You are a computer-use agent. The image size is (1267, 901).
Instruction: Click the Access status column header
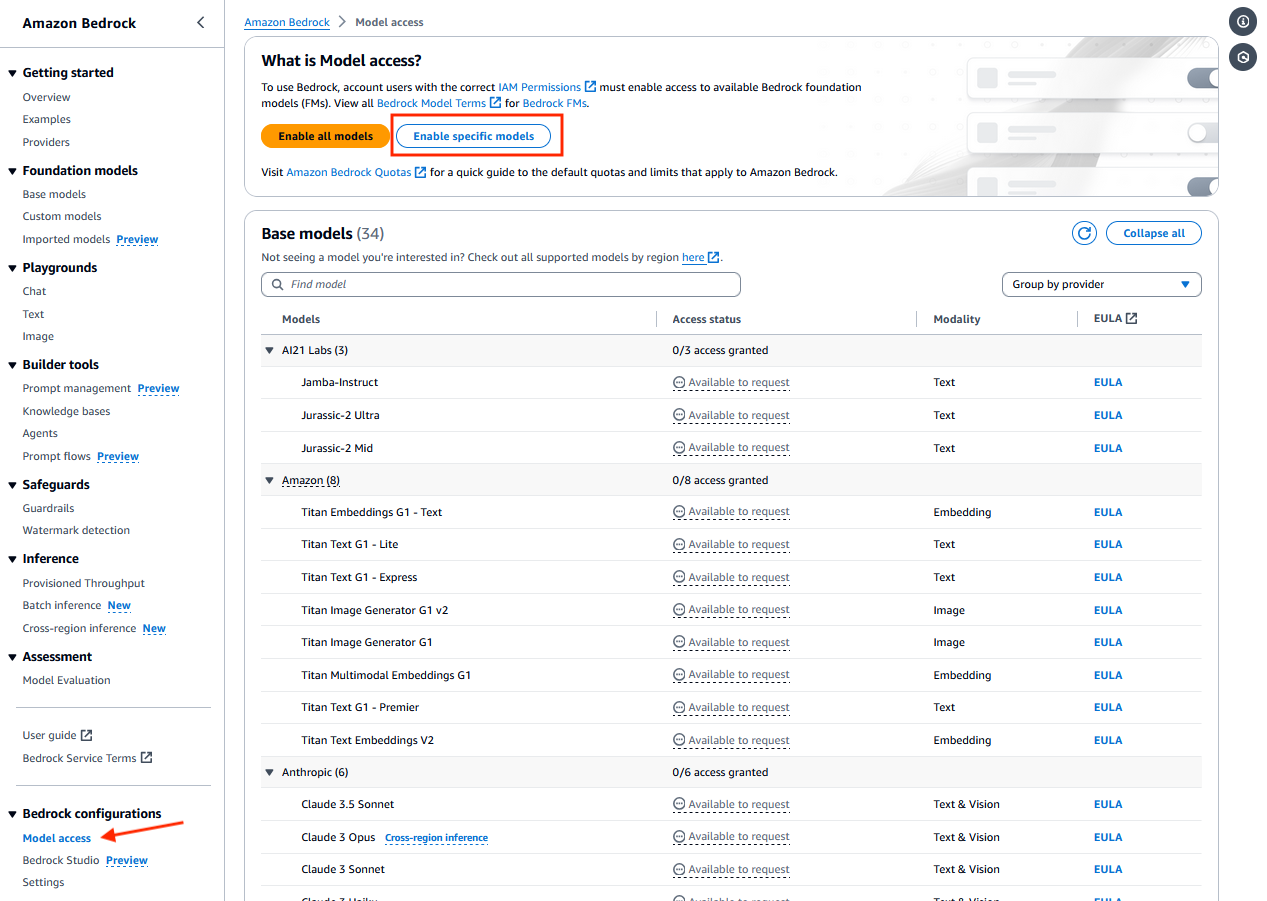707,319
